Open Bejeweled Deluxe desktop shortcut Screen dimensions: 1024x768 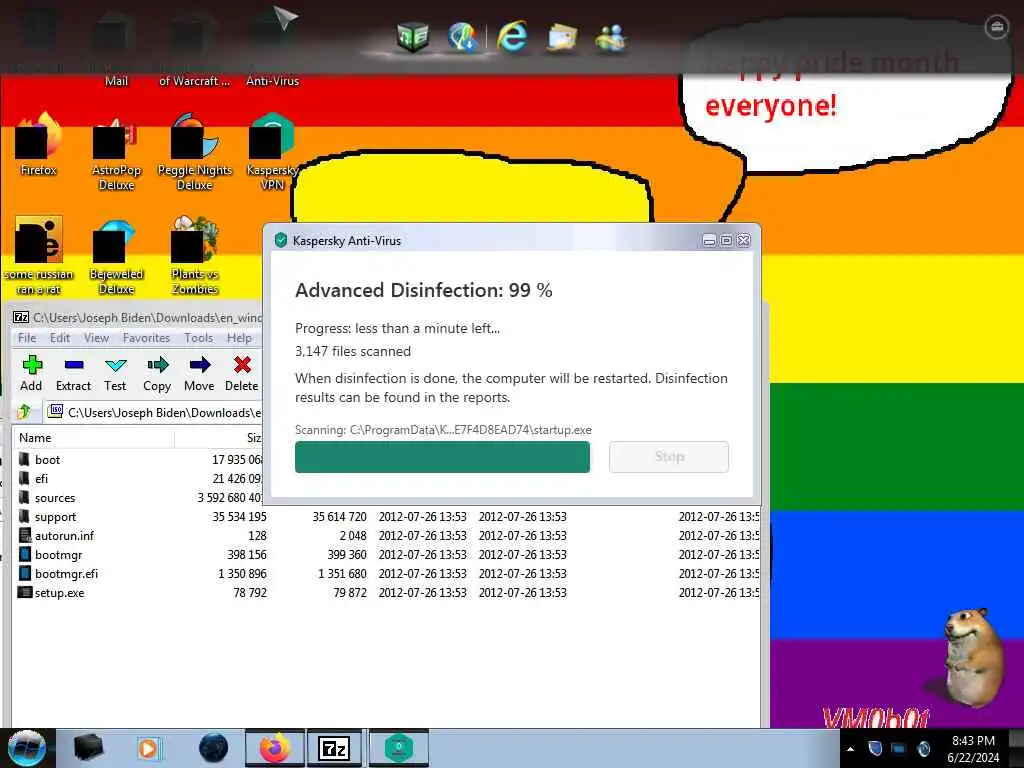[116, 258]
